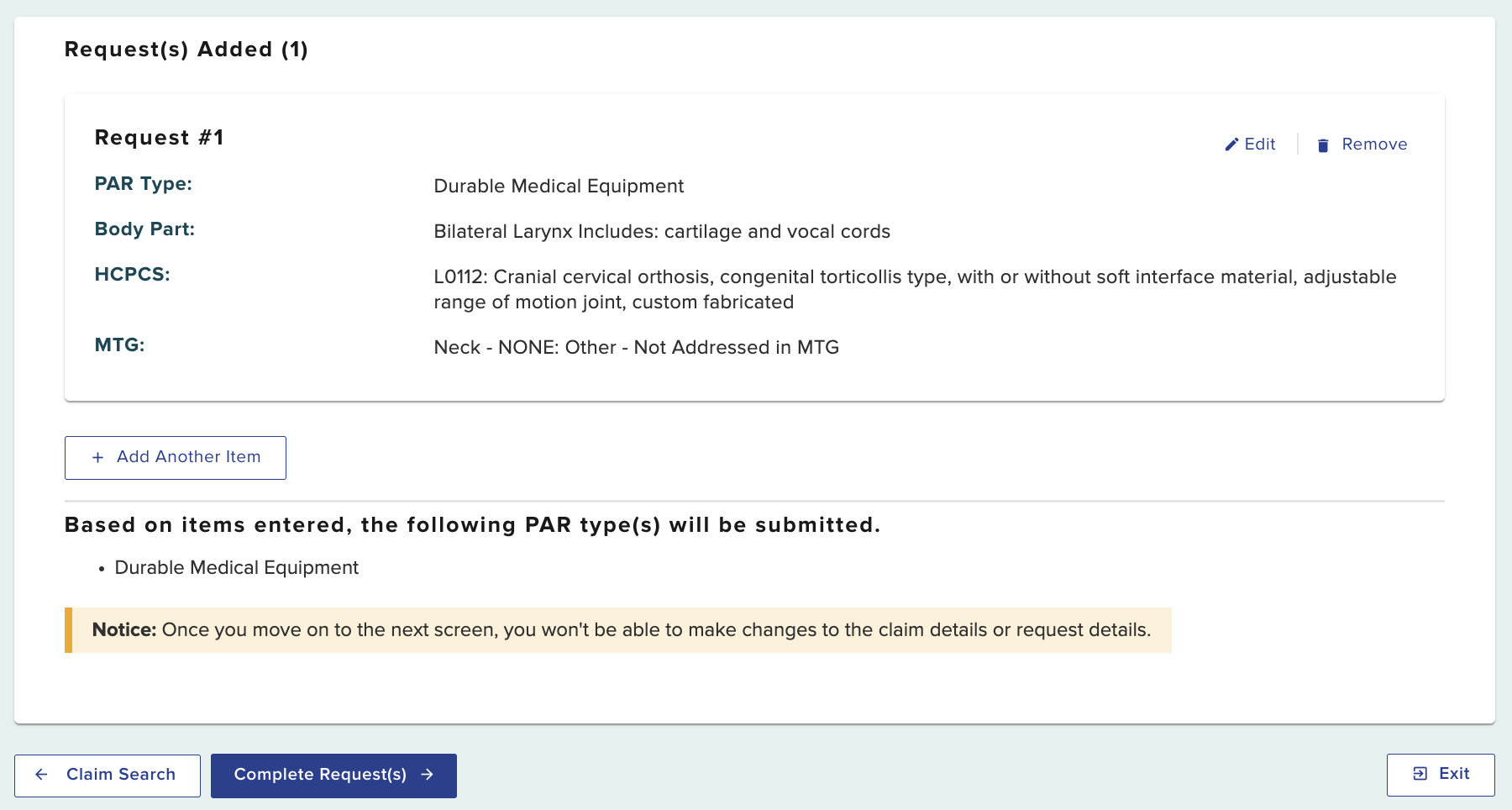The image size is (1512, 810).
Task: Exit the request form
Action: [x=1441, y=775]
